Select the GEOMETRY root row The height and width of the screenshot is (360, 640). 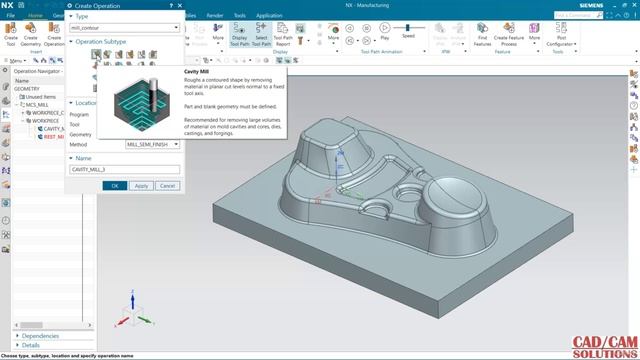27,89
